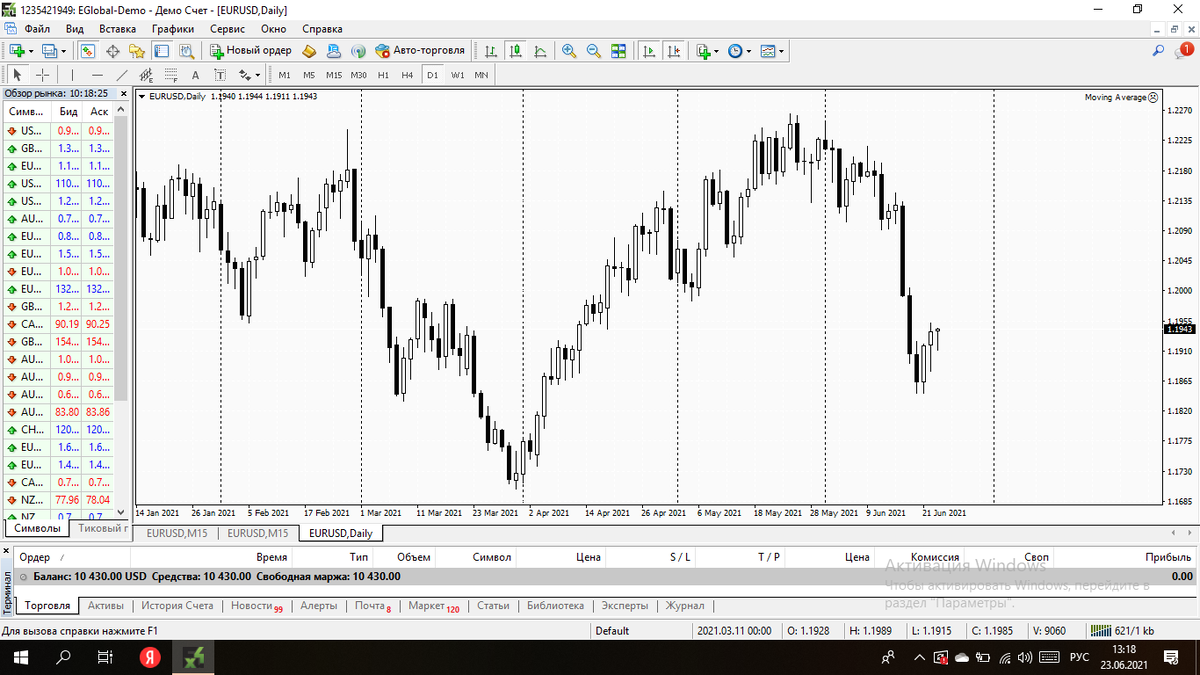Open the Strategy Tester magnifier icon
The height and width of the screenshot is (675, 1200).
coord(186,50)
